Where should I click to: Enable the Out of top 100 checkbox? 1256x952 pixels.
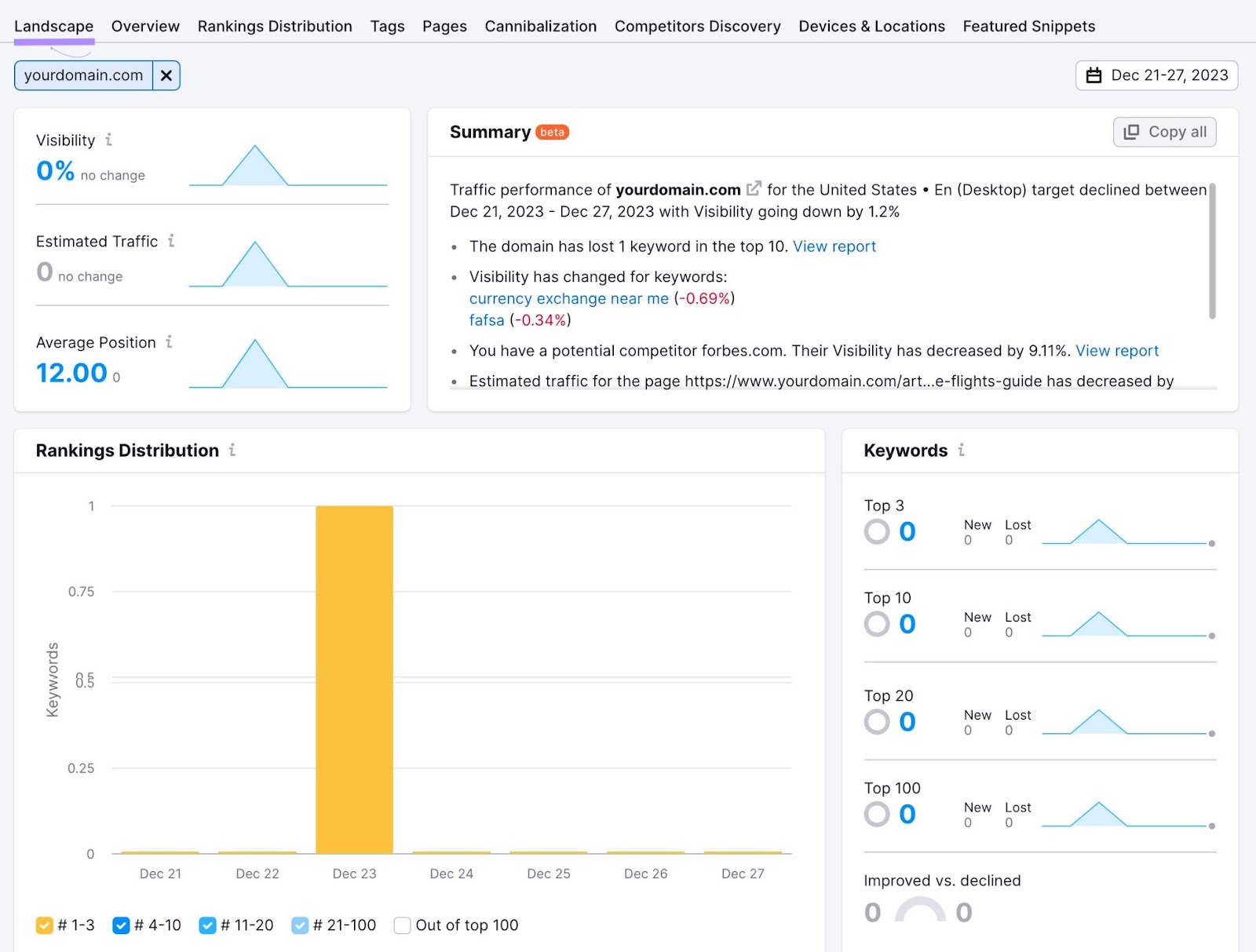click(401, 925)
